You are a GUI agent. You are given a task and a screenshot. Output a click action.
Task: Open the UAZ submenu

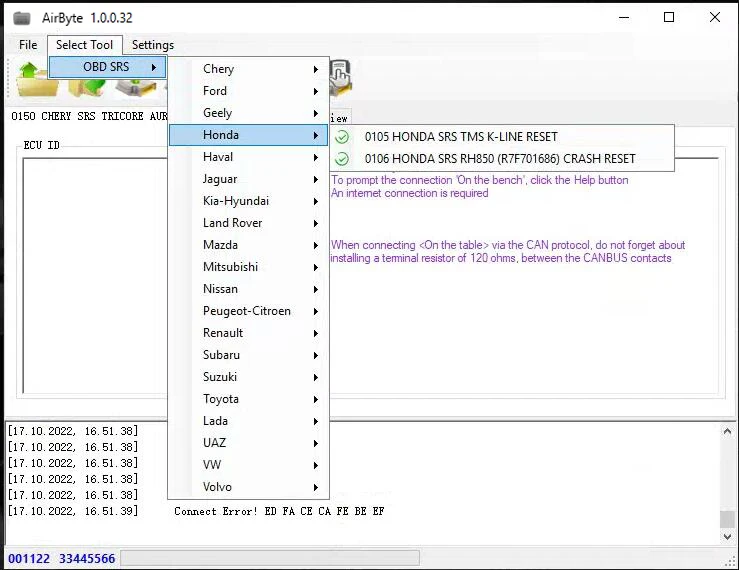pos(248,443)
